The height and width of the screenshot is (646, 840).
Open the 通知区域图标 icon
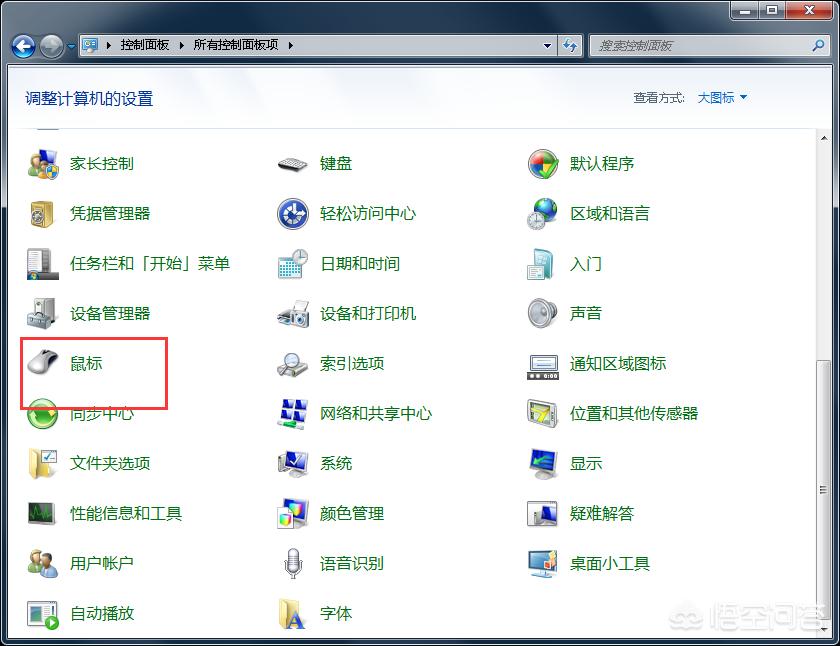[x=543, y=367]
